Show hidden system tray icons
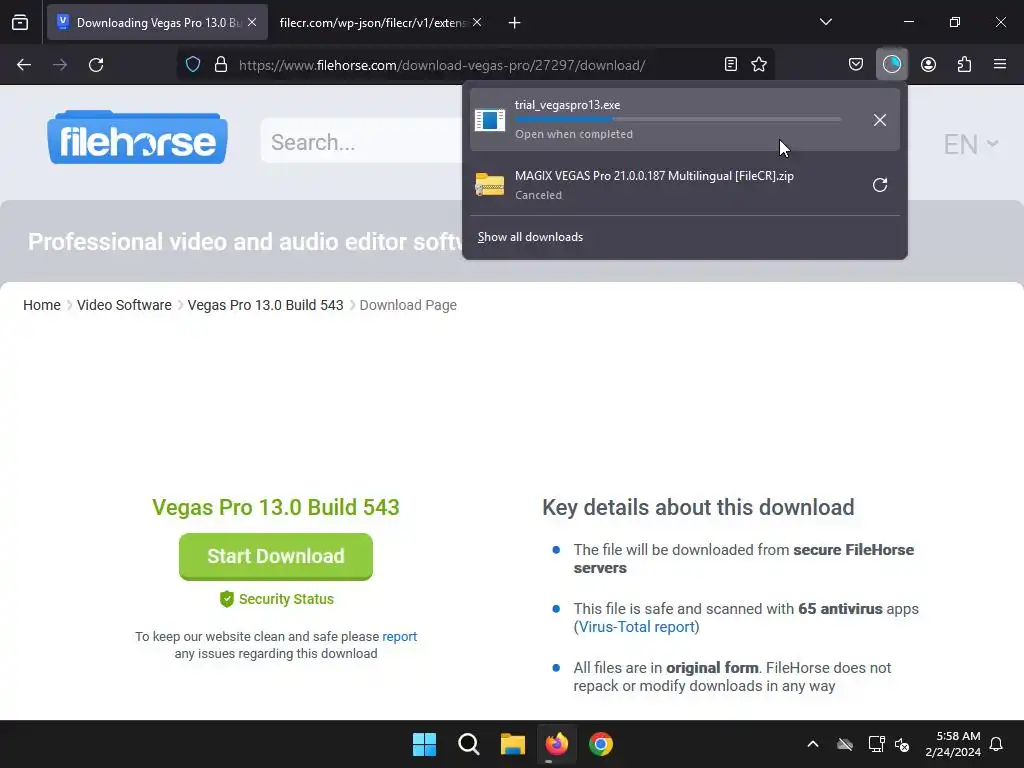The width and height of the screenshot is (1024, 768). (x=812, y=744)
